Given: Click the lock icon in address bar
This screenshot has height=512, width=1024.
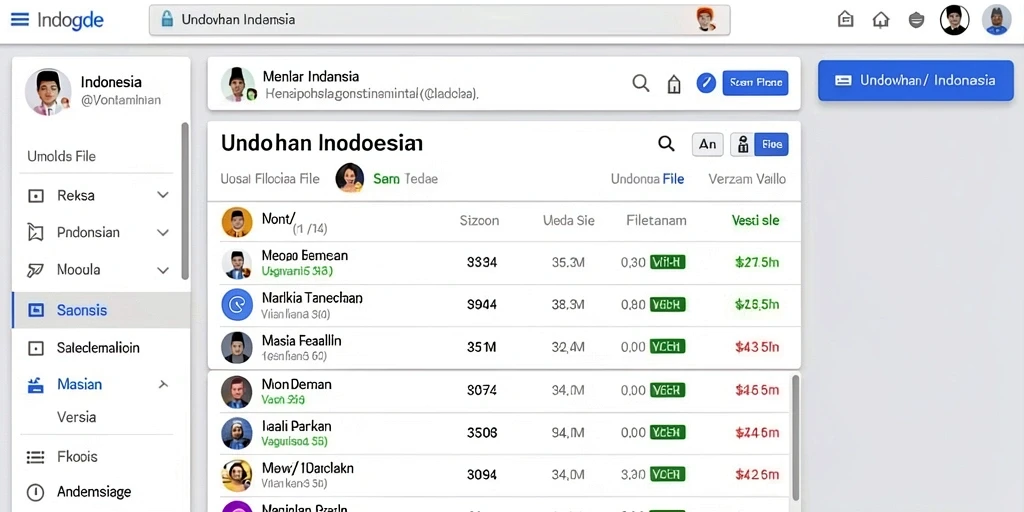Looking at the screenshot, I should (x=167, y=19).
